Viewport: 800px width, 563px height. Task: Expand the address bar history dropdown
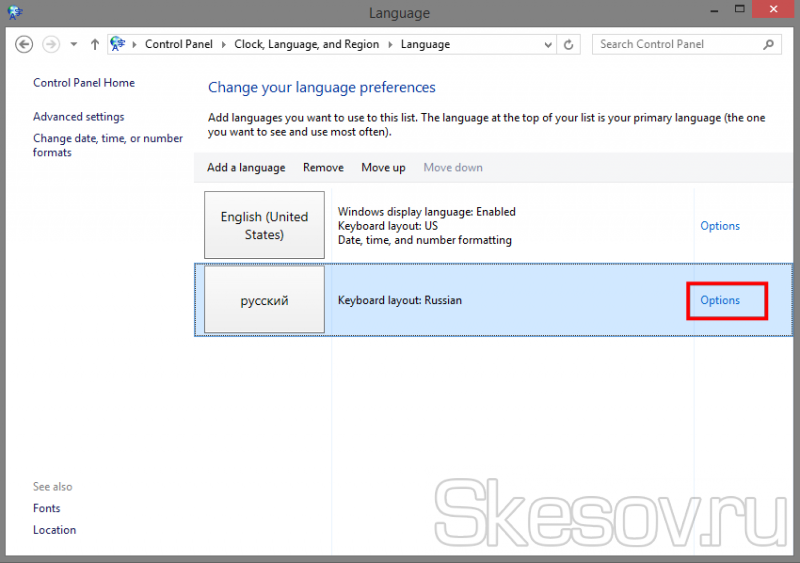(548, 44)
